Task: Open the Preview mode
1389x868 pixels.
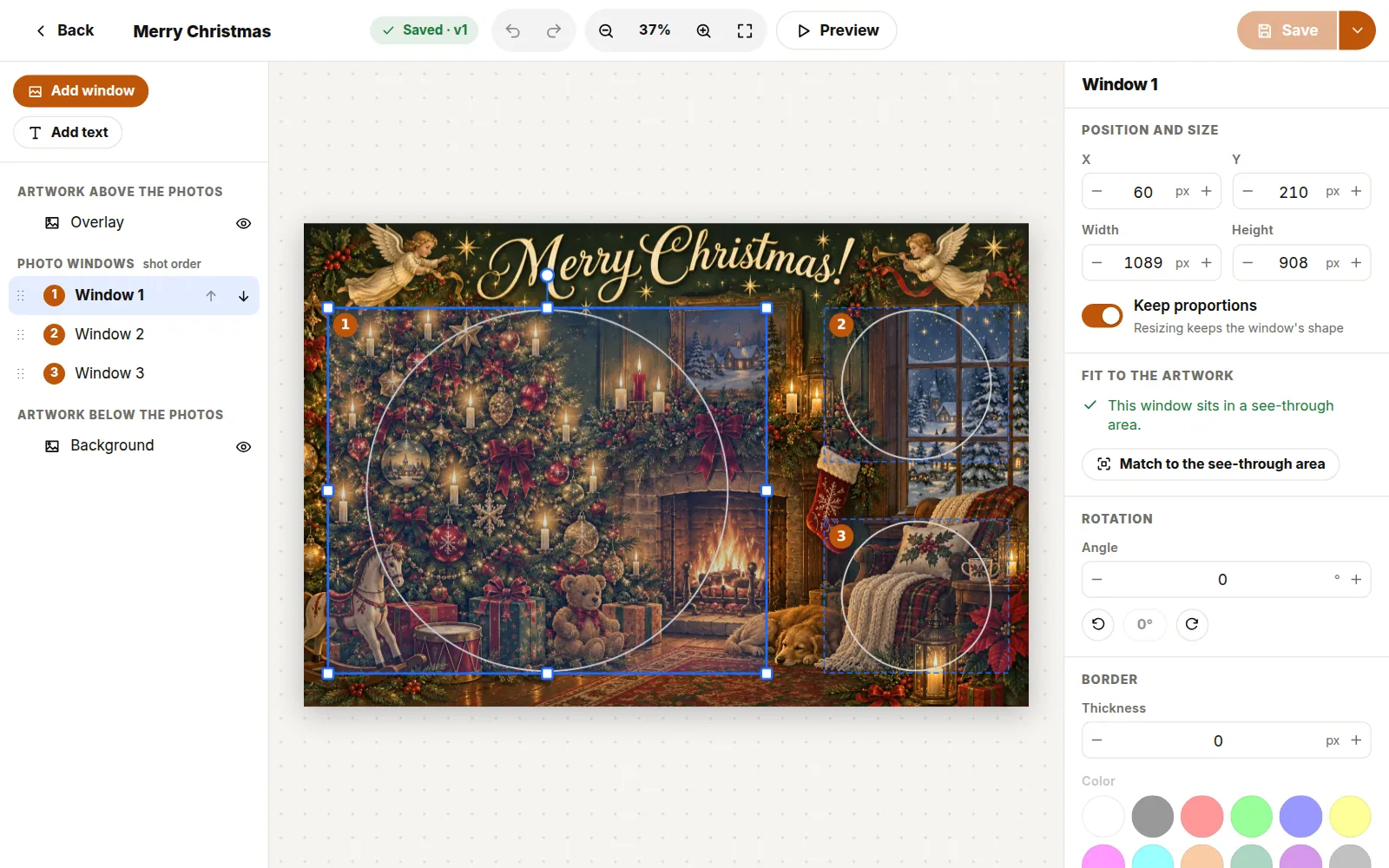Action: [836, 30]
